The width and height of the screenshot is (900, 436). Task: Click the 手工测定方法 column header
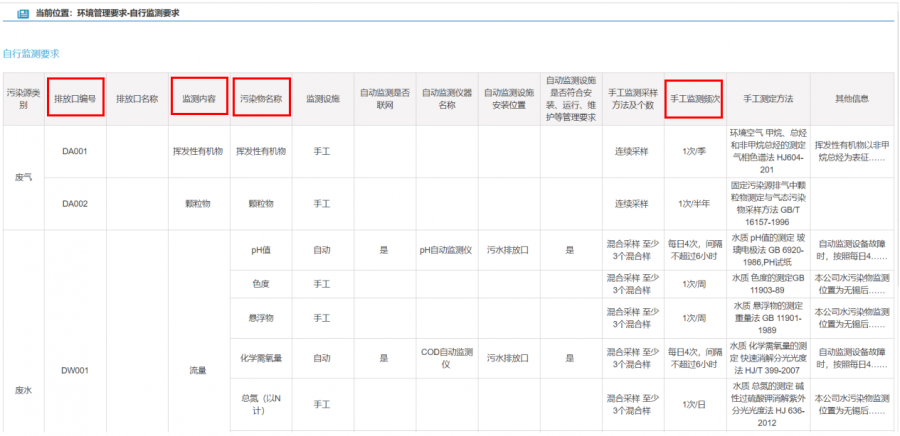tap(768, 99)
